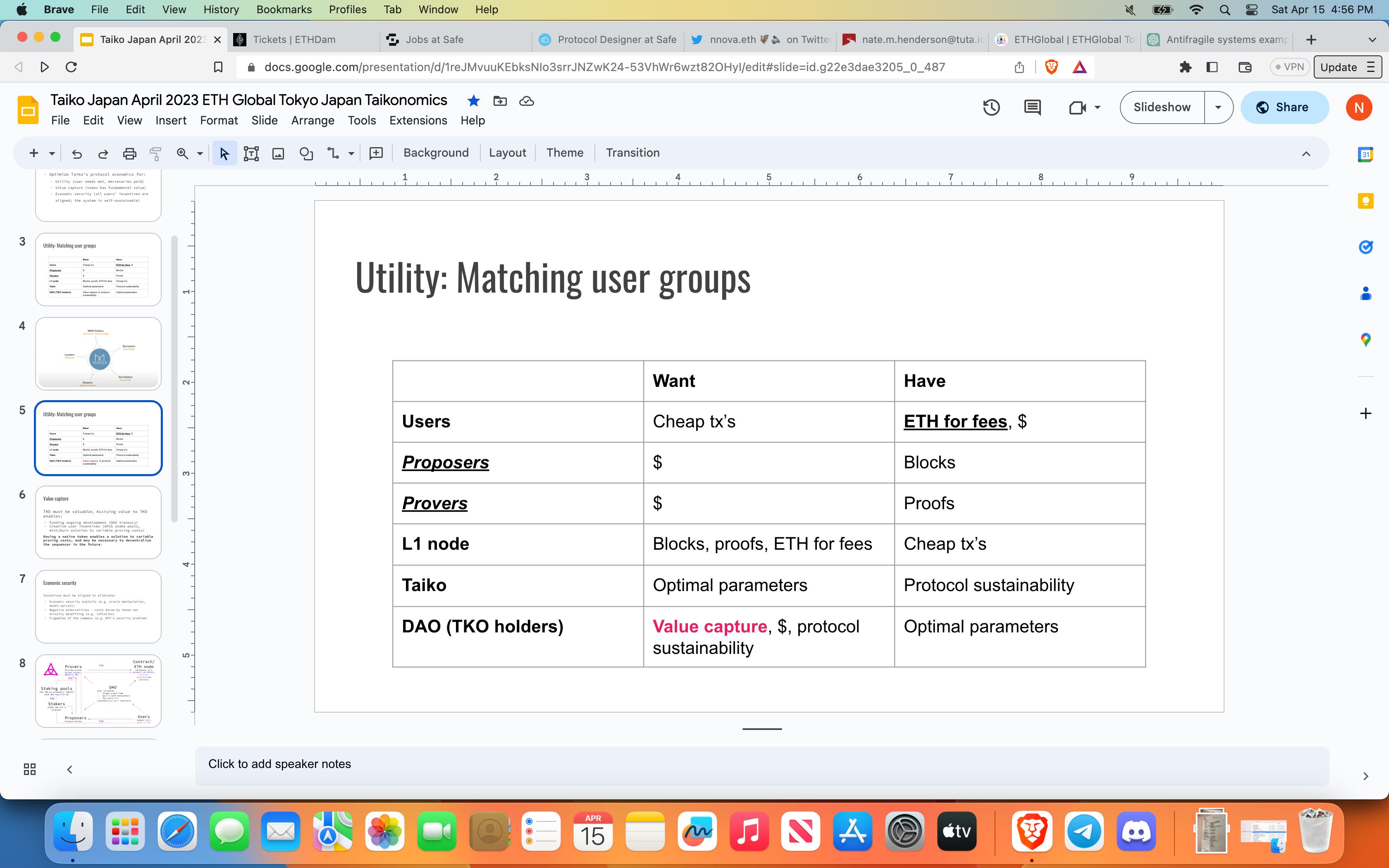Click the Layout button
The image size is (1389, 868).
pyautogui.click(x=507, y=153)
